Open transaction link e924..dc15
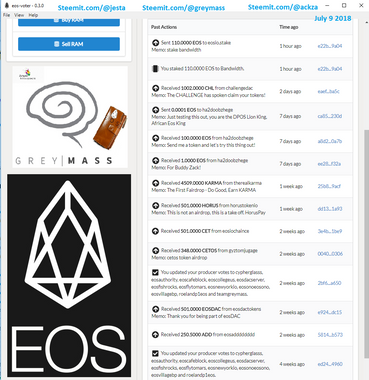 point(330,312)
